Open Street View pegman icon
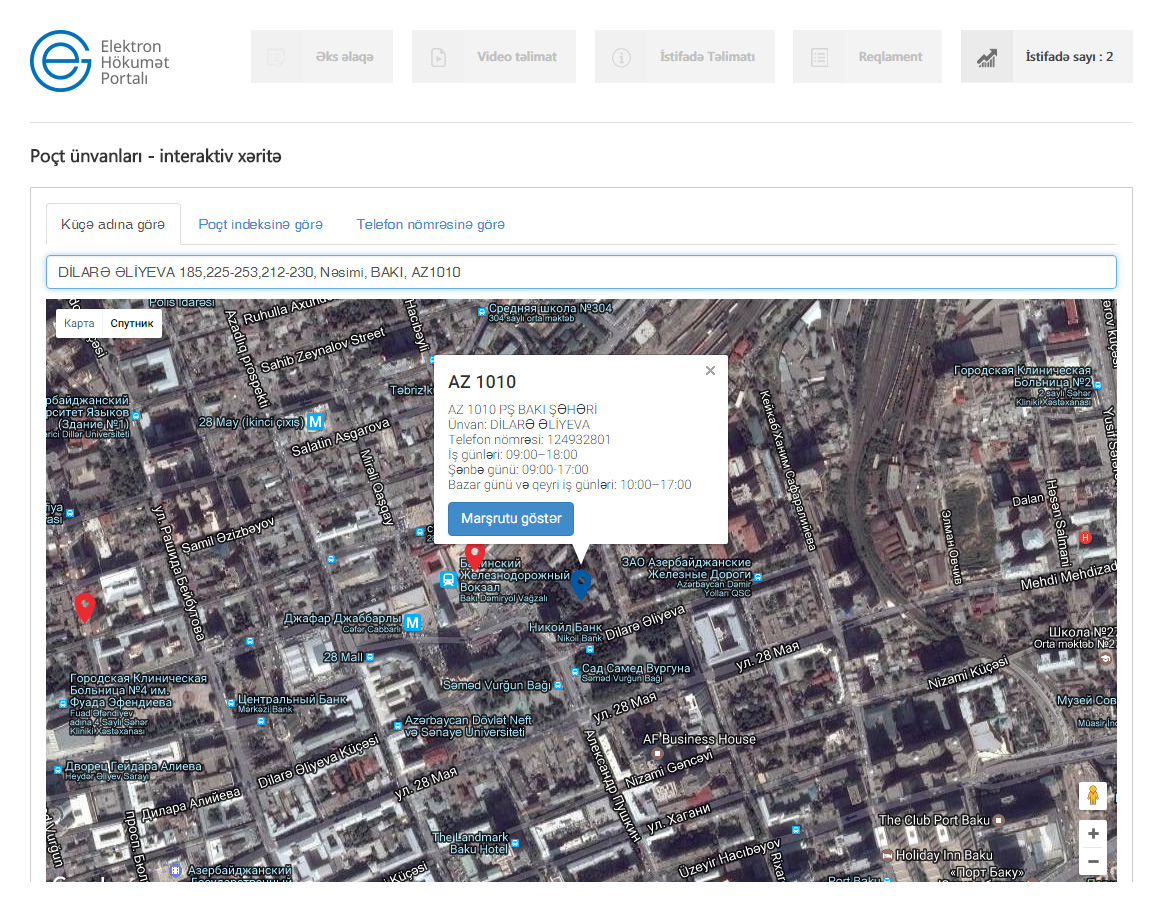 1093,796
